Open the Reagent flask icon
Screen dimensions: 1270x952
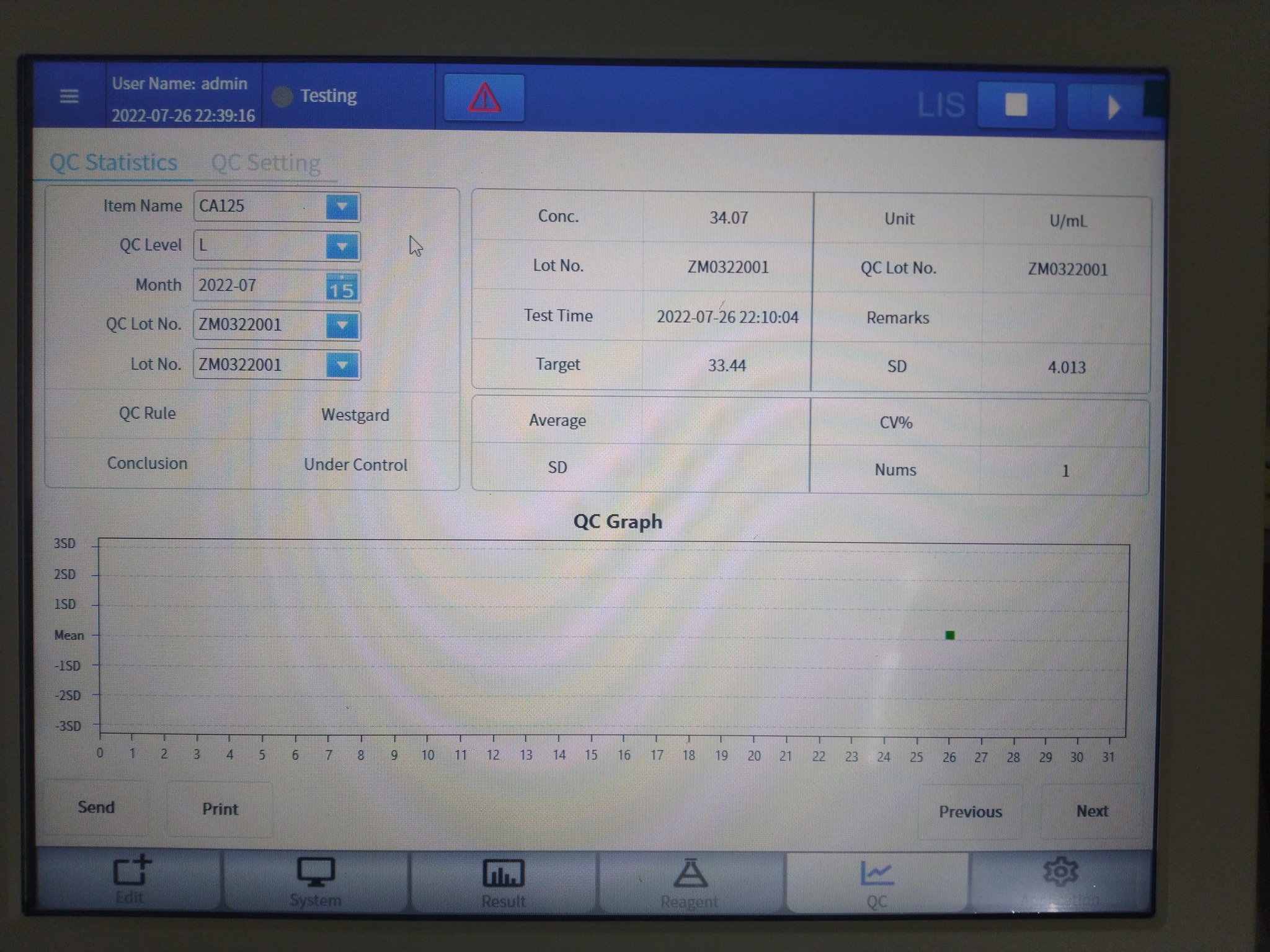coord(690,874)
